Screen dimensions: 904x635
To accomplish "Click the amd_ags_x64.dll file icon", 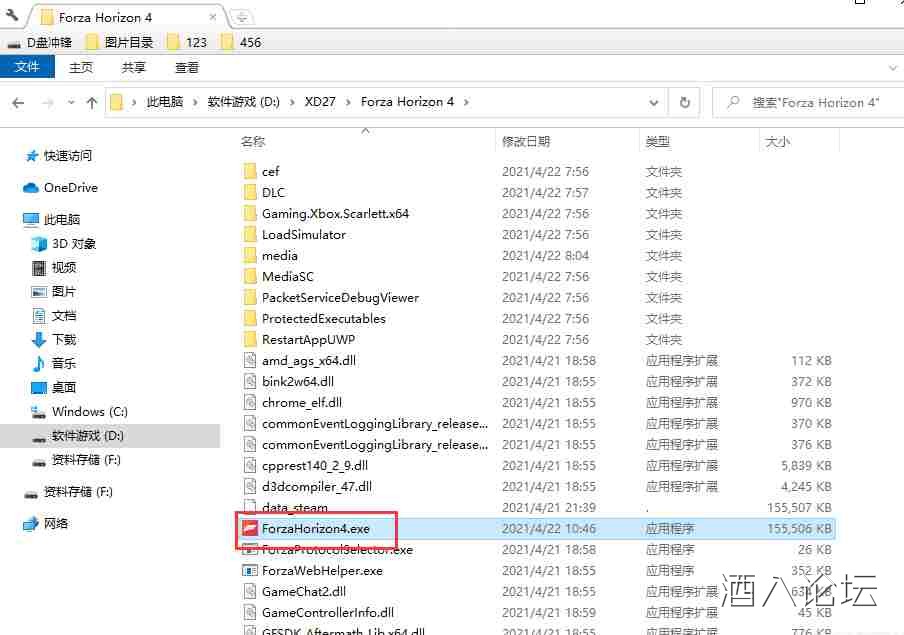I will (250, 360).
